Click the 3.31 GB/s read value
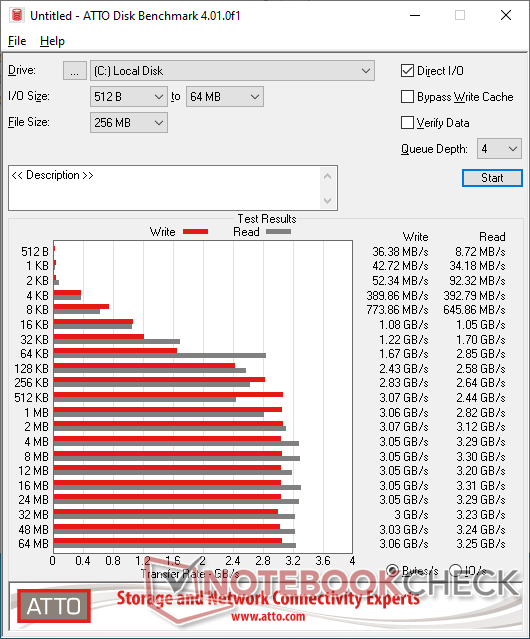The width and height of the screenshot is (530, 639). [481, 486]
